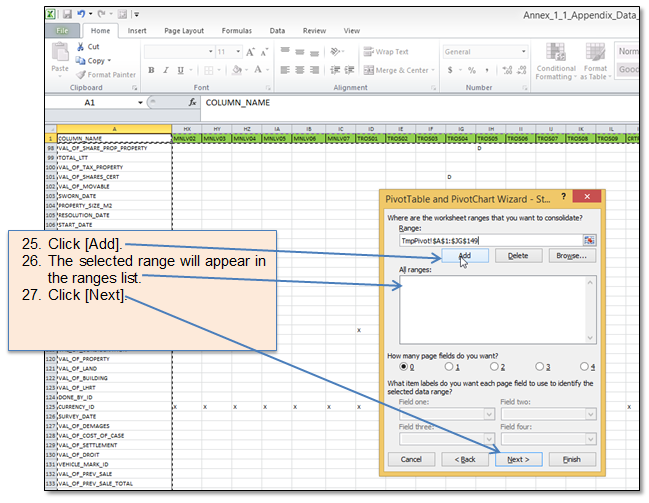Image resolution: width=649 pixels, height=503 pixels.
Task: Click the Add button in the wizard
Action: click(x=464, y=256)
